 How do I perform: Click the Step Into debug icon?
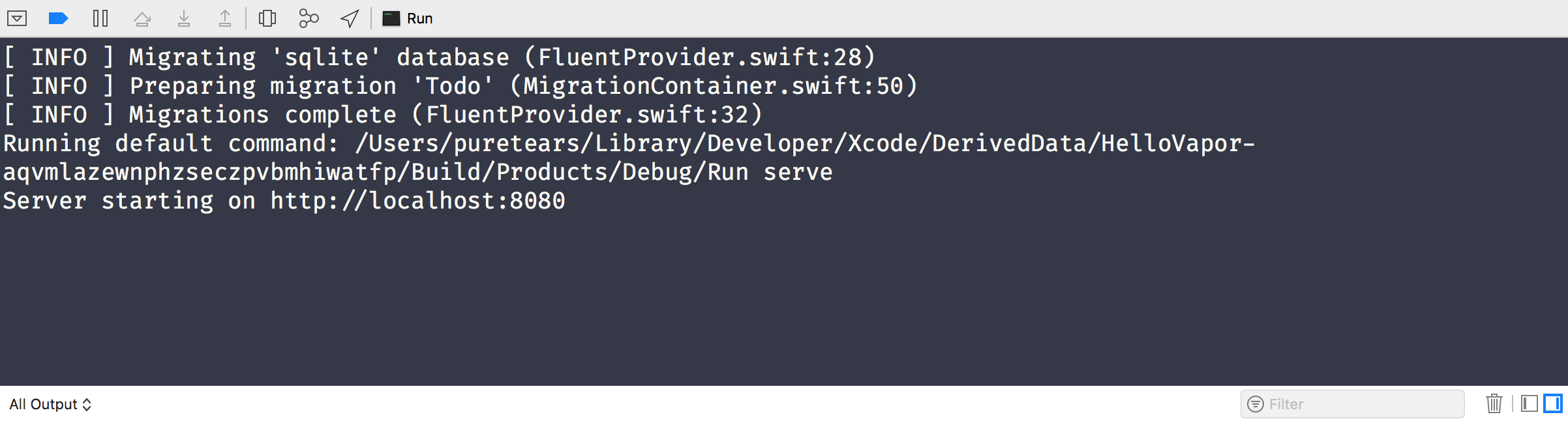click(184, 18)
